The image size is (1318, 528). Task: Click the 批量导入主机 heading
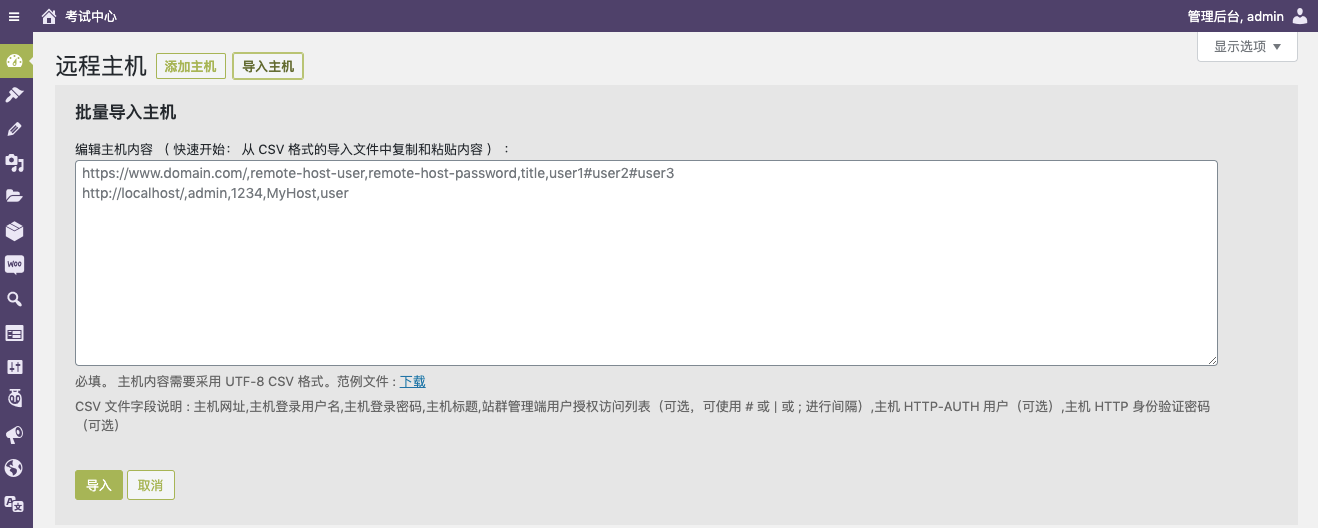126,112
